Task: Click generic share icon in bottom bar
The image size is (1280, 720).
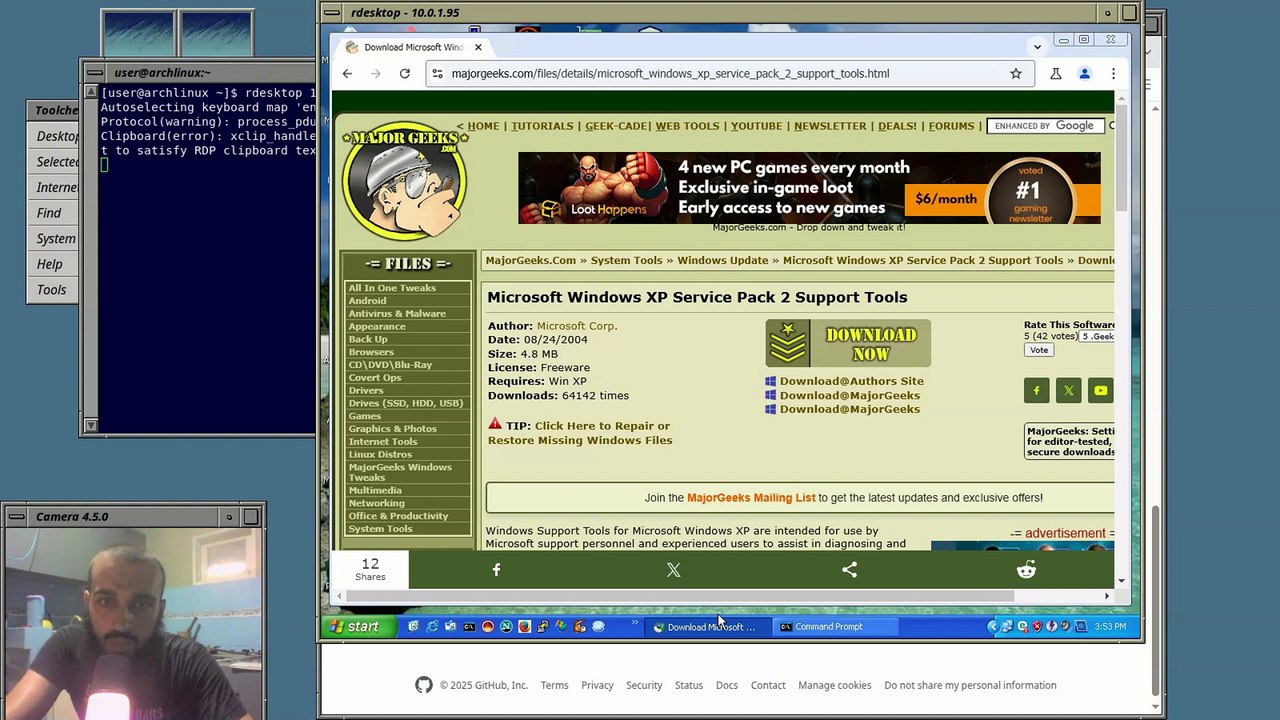Action: tap(850, 570)
